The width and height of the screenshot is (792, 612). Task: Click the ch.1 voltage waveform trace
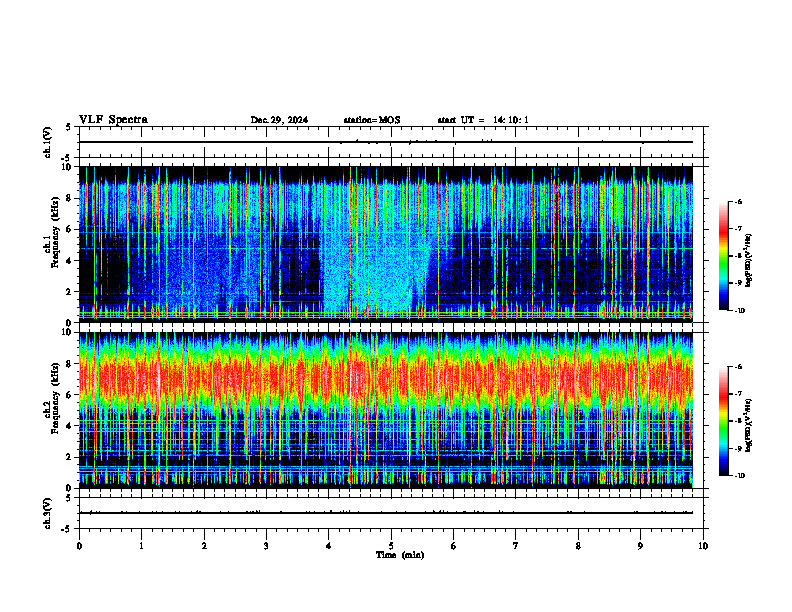[x=386, y=142]
